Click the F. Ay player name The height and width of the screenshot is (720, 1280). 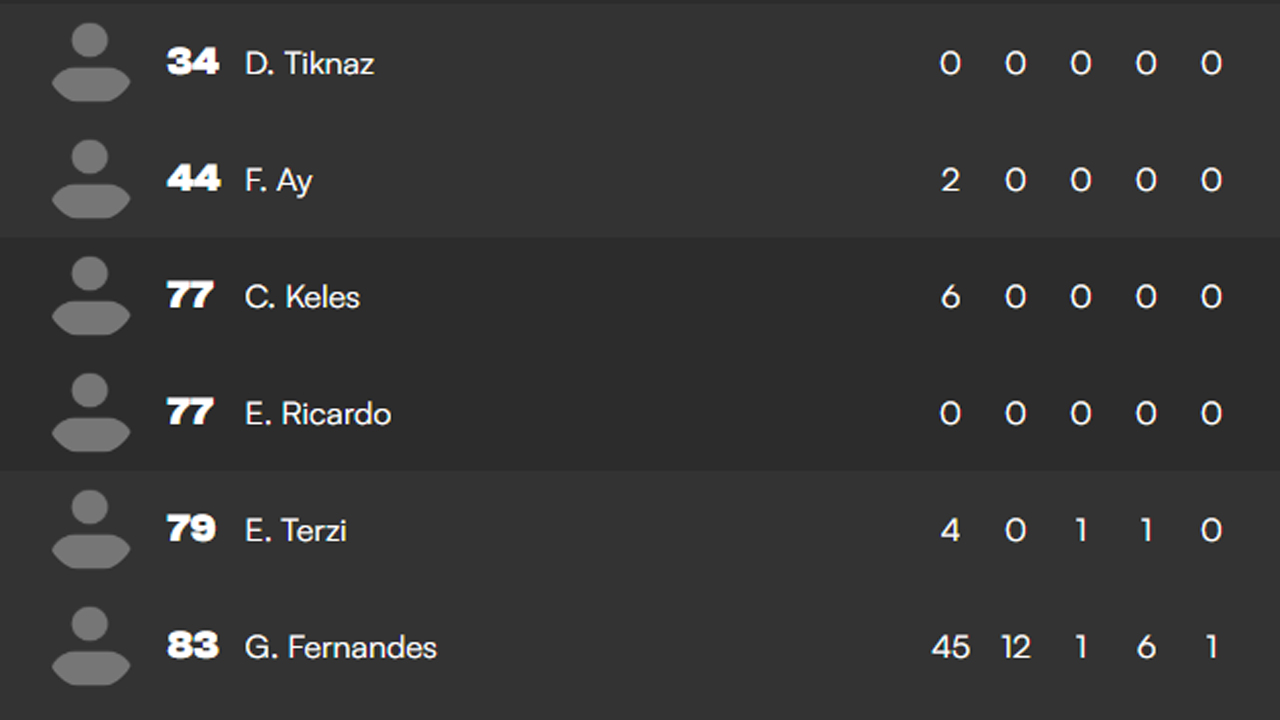tap(278, 181)
